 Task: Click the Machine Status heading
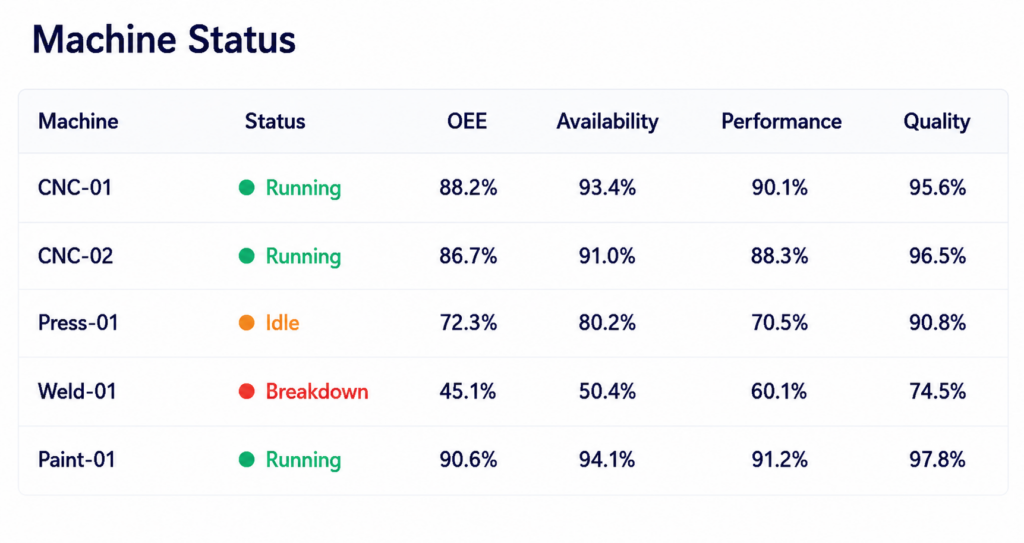coord(164,39)
